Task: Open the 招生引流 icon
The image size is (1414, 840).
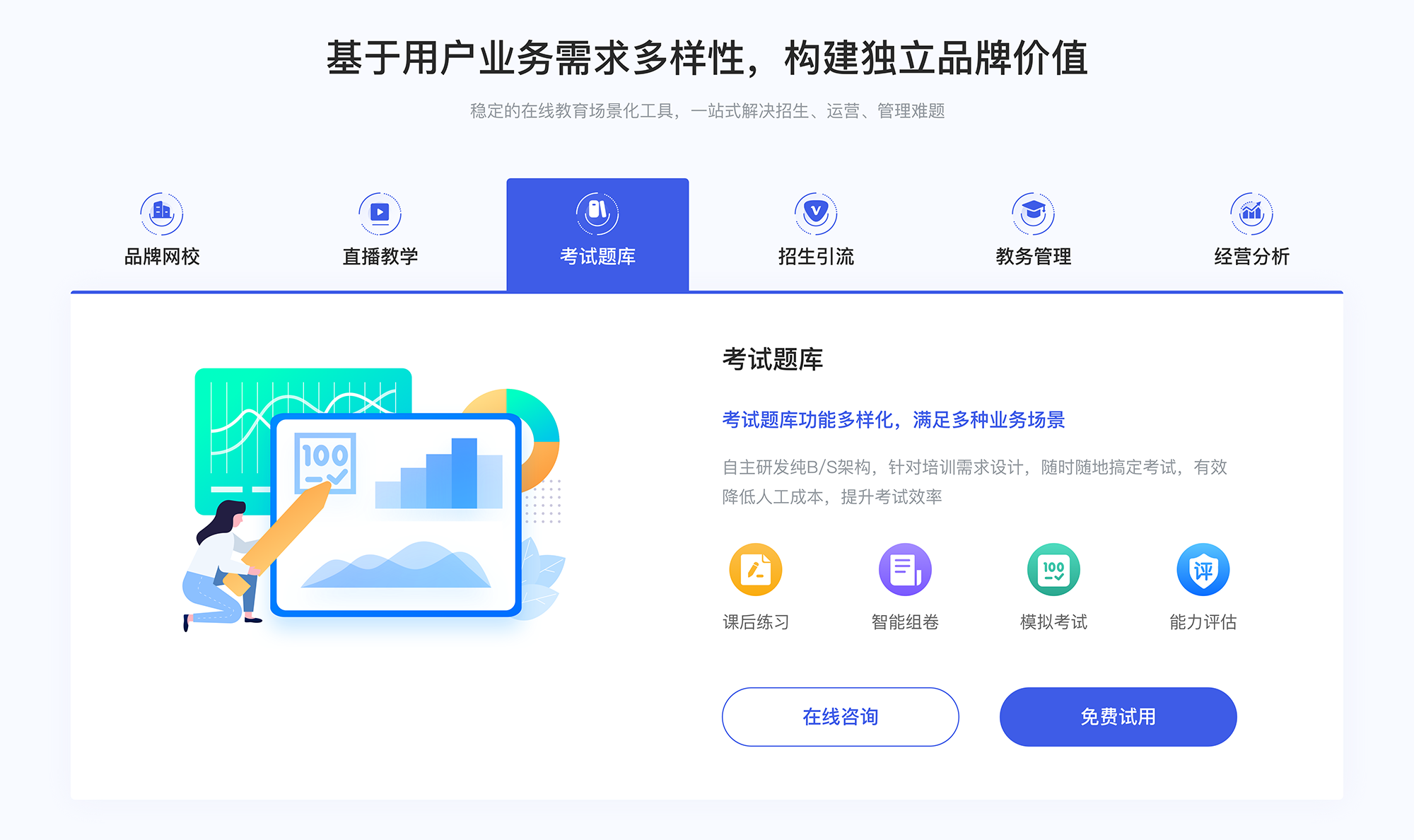Action: point(810,210)
